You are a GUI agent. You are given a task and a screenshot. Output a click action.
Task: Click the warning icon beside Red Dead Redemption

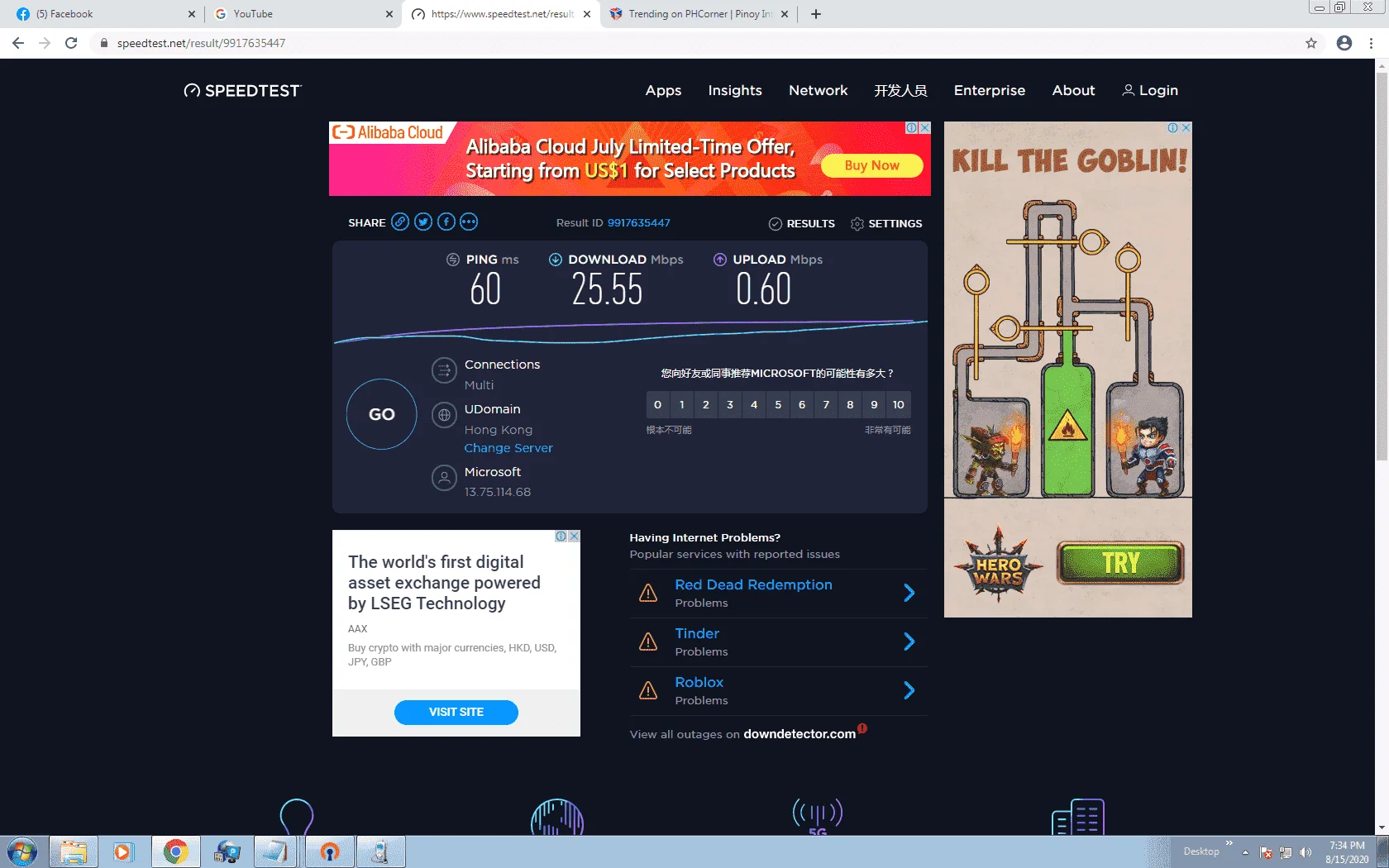pos(648,593)
